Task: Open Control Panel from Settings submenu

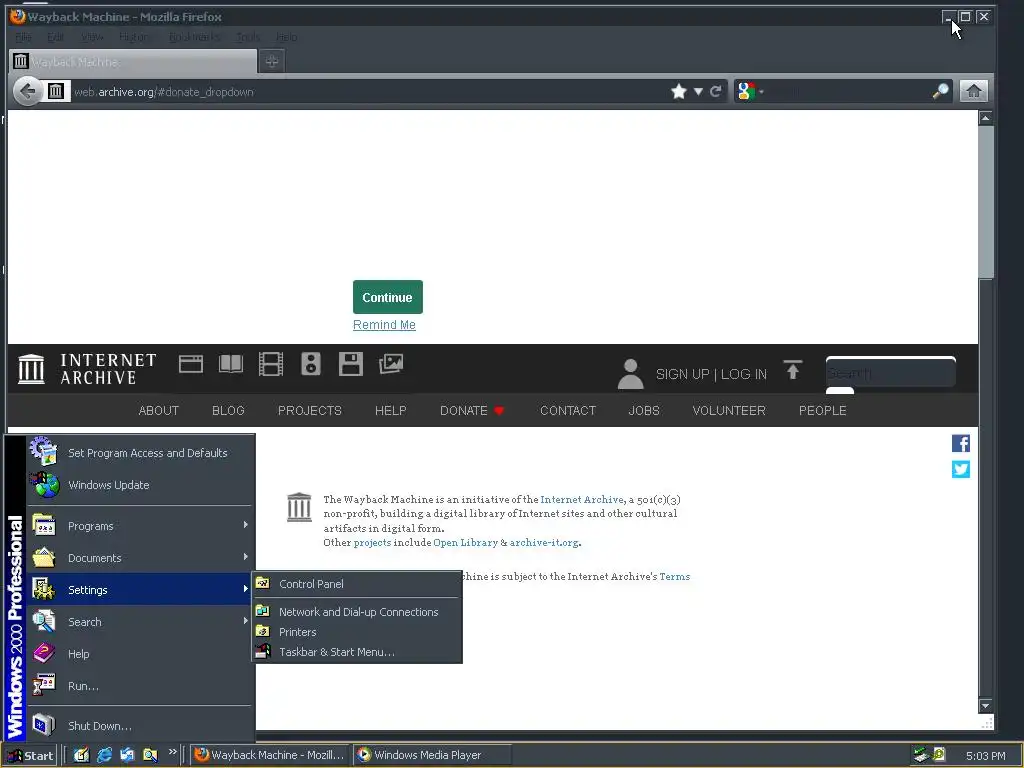Action: (x=357, y=584)
